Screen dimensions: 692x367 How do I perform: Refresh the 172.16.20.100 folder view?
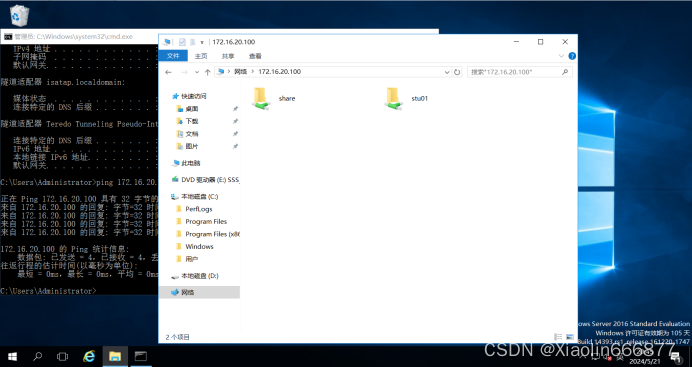coord(457,72)
